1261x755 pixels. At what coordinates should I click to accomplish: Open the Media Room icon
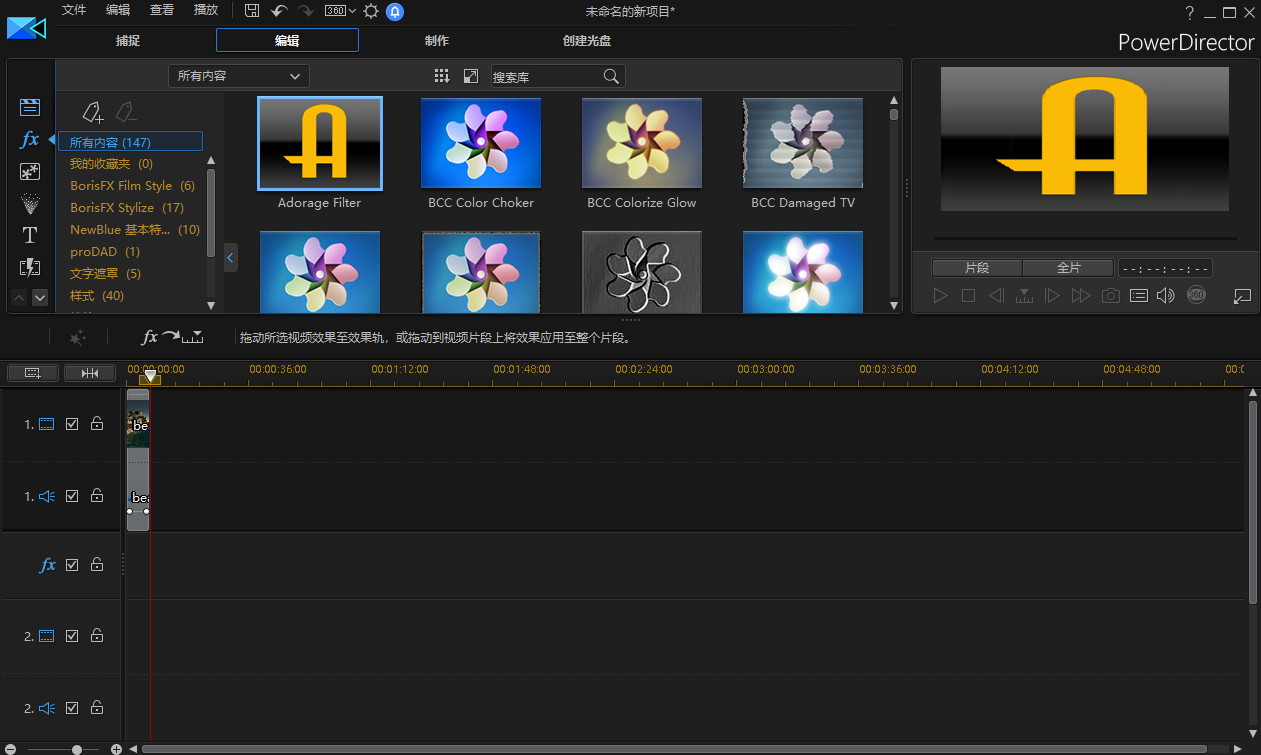tap(30, 108)
